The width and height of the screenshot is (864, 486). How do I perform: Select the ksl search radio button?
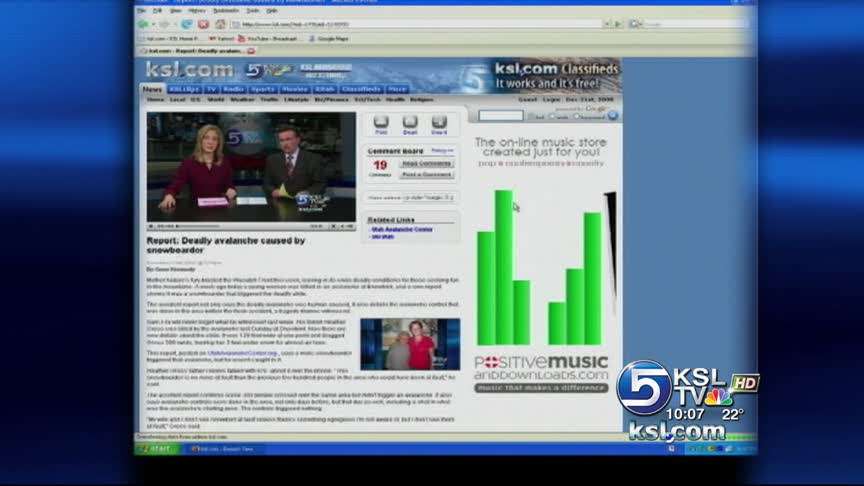531,117
